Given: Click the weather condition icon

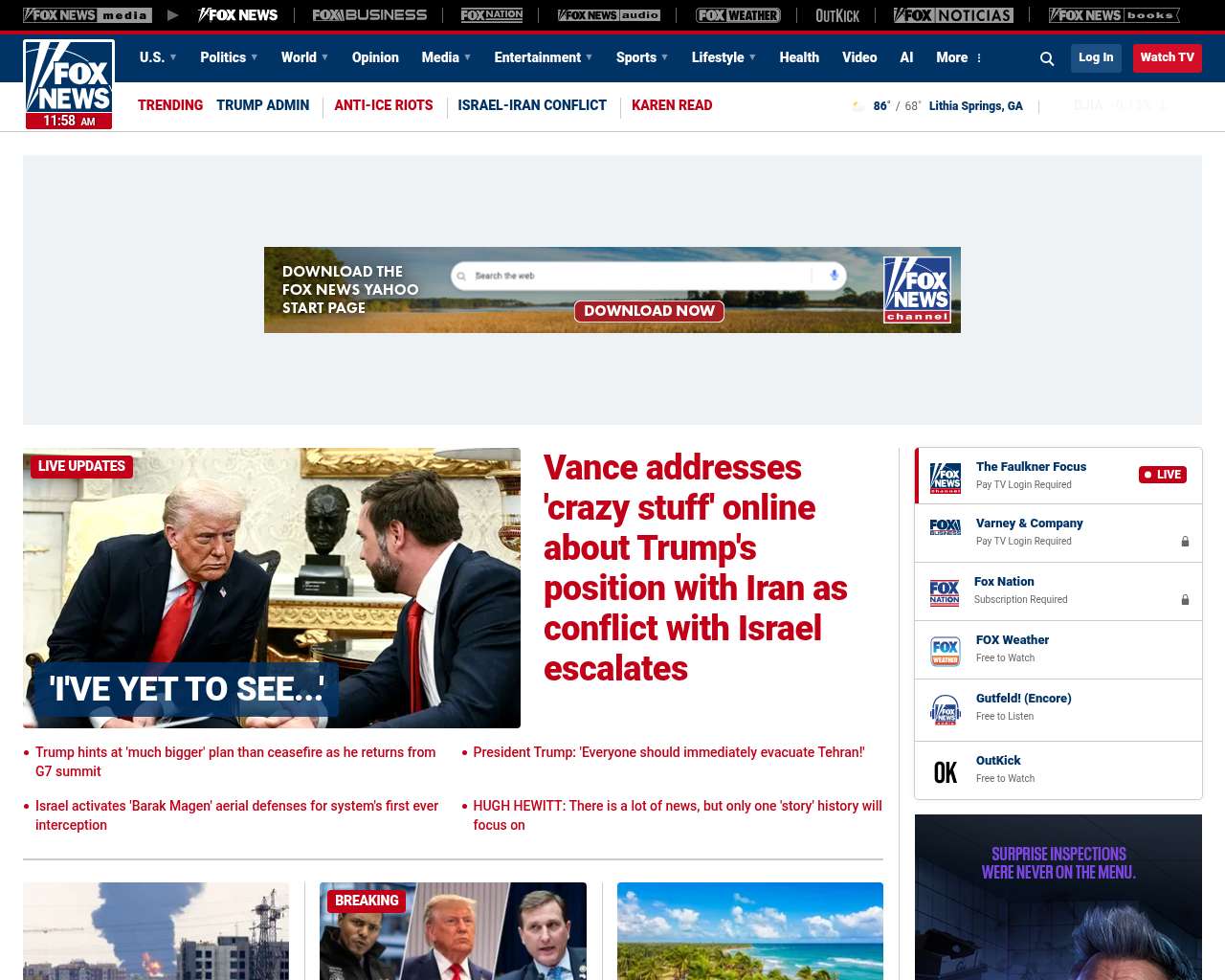Looking at the screenshot, I should point(858,106).
